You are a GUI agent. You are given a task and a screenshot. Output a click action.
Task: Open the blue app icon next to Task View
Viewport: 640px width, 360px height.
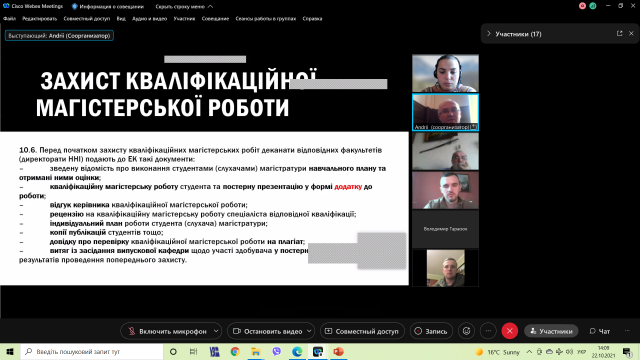pos(214,351)
